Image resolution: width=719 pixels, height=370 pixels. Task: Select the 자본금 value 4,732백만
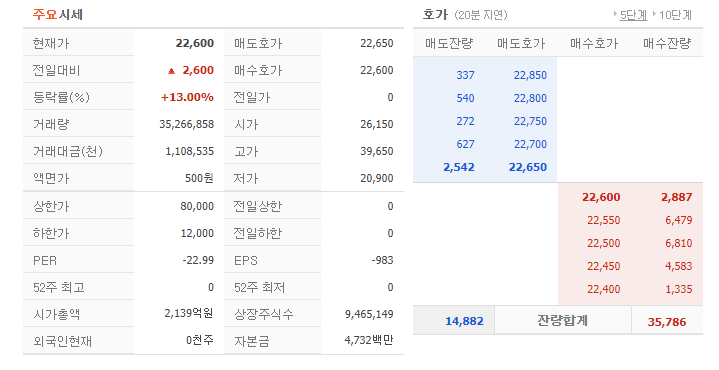tap(369, 340)
